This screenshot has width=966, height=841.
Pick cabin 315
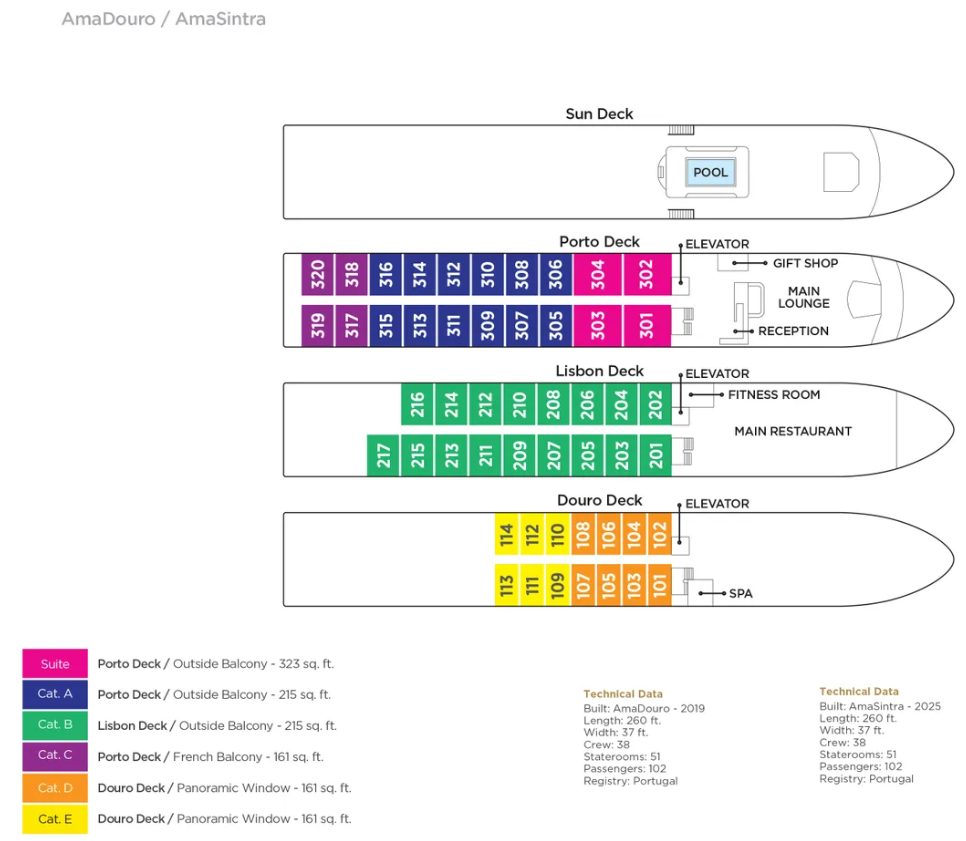[x=386, y=325]
